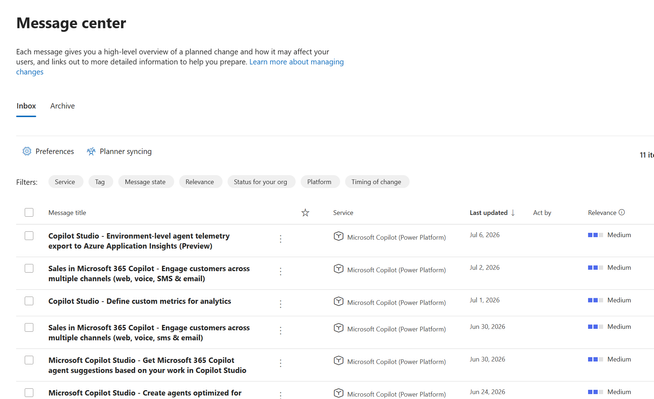Open the Tag filter dropdown

click(100, 182)
